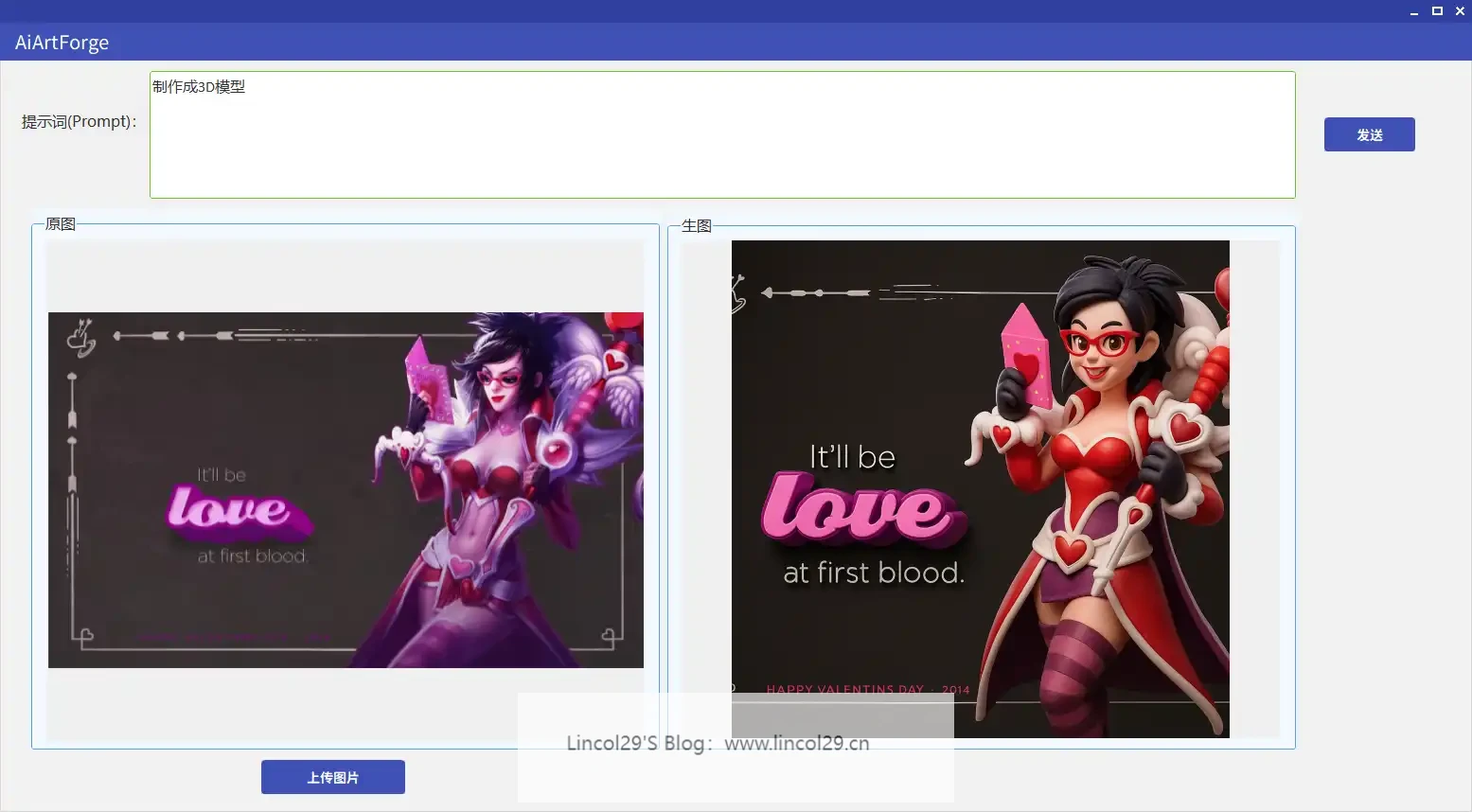Close the AiArtForge window

(1460, 11)
